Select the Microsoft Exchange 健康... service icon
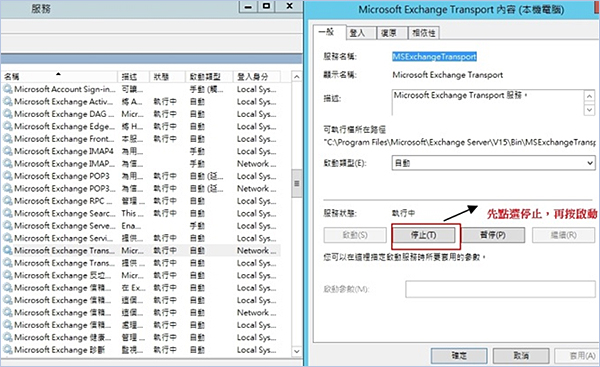 click(x=8, y=337)
